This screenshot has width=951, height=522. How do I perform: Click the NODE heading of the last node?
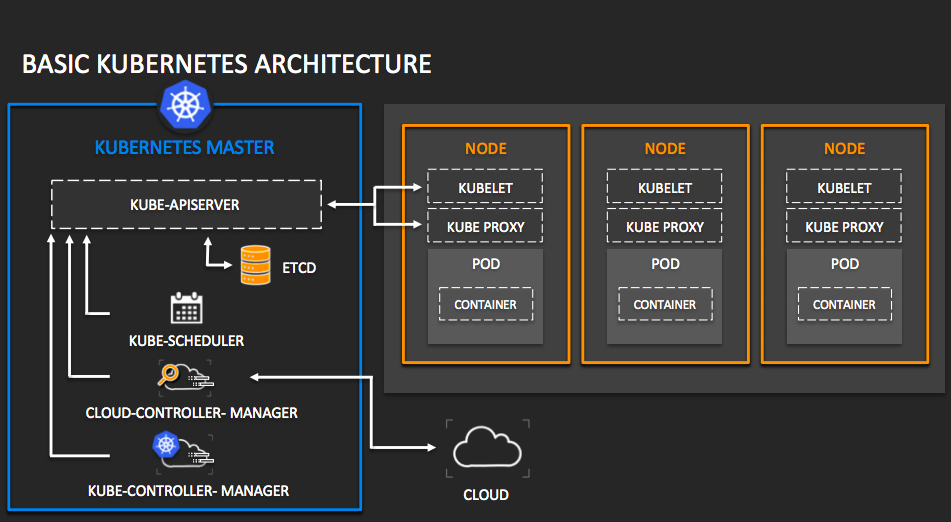click(x=845, y=149)
